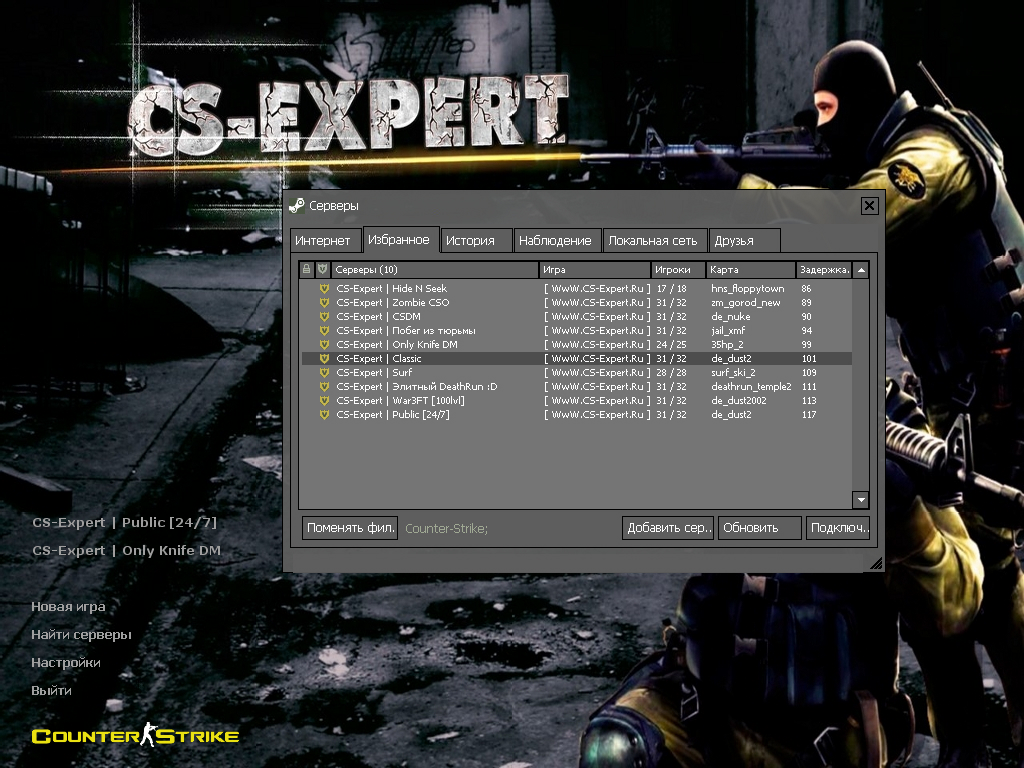The image size is (1024, 768).
Task: Click map name de_dust2002
Action: pyautogui.click(x=739, y=401)
